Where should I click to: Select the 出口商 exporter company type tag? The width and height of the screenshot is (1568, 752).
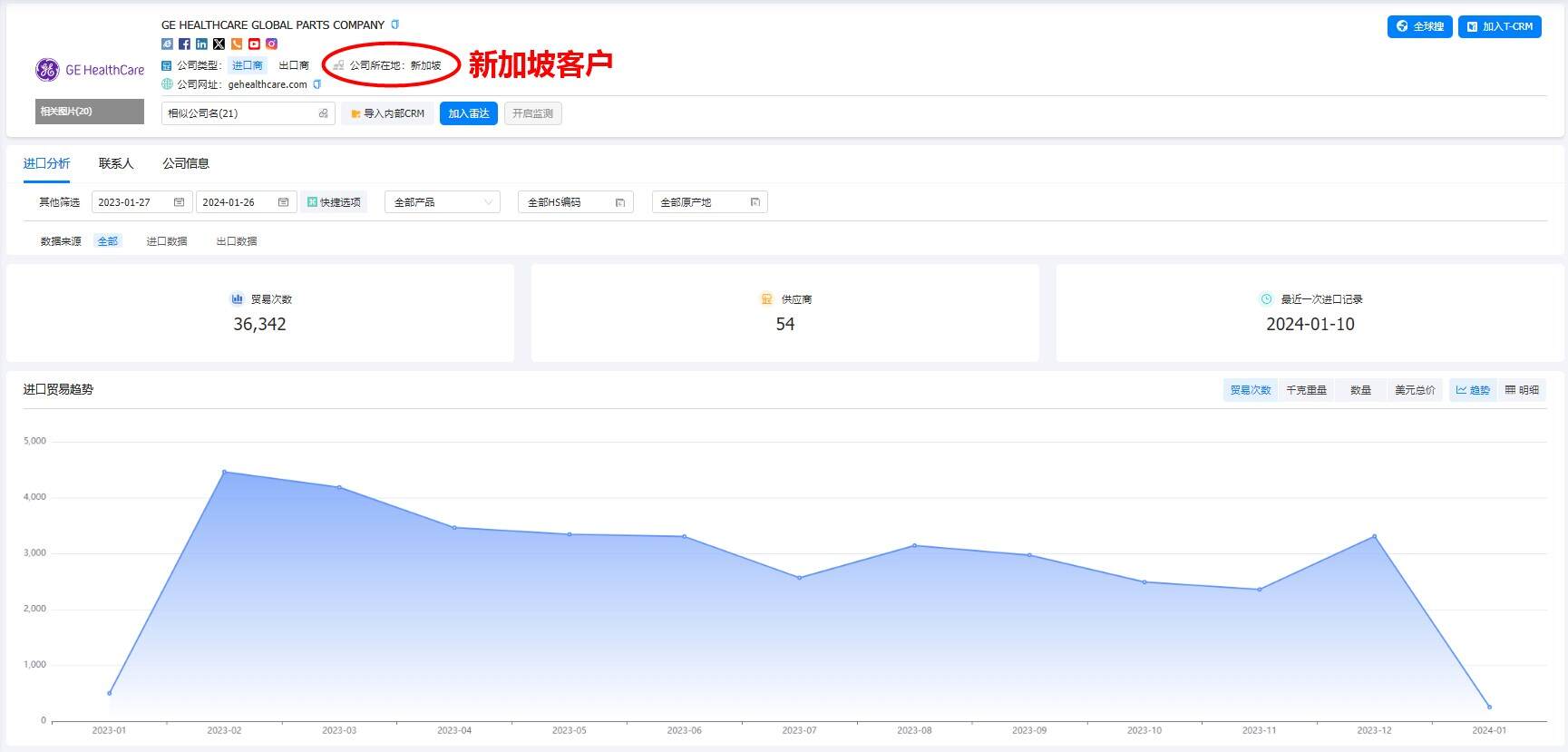click(x=294, y=65)
